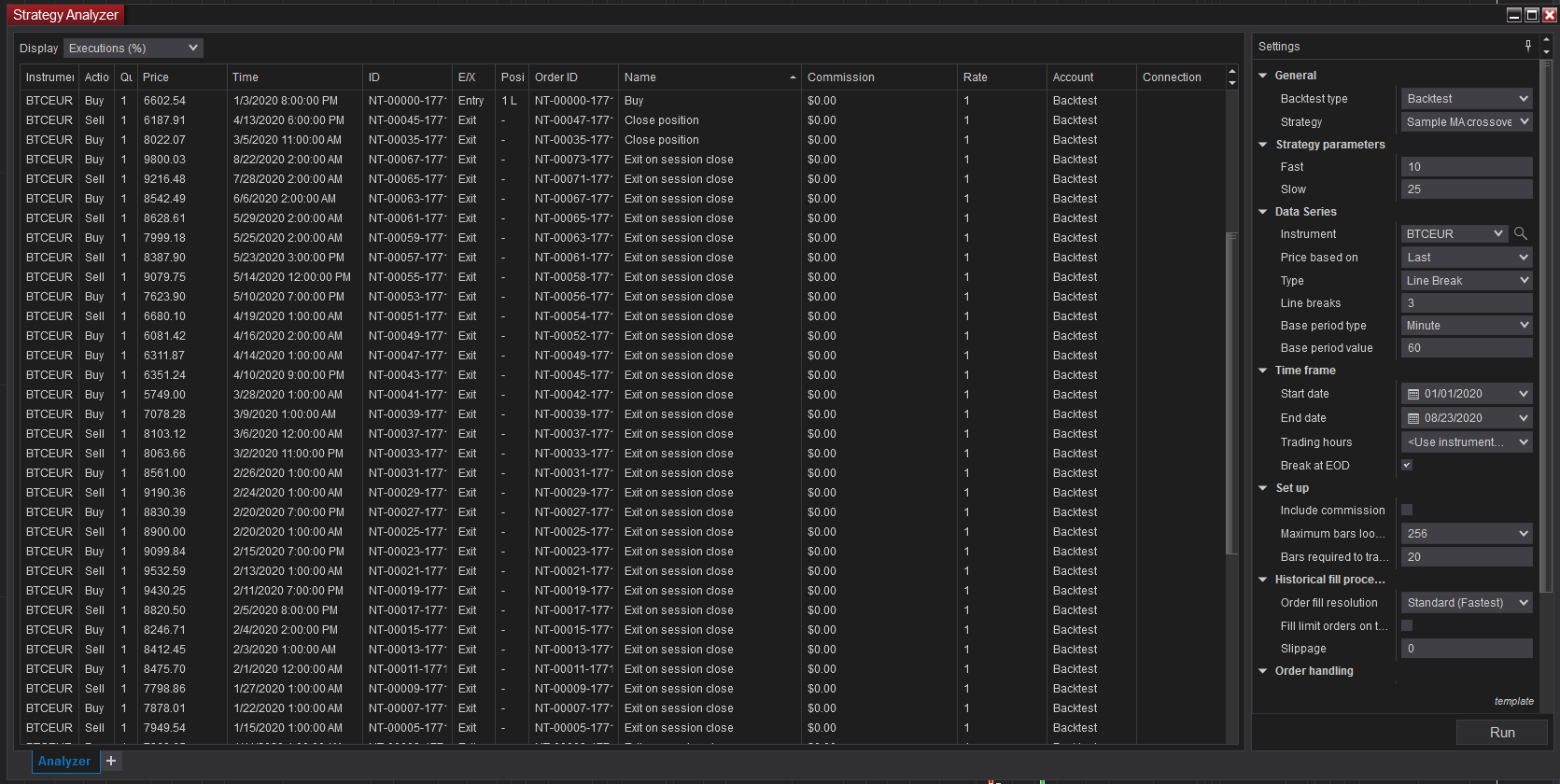Open the template link in Settings
1560x784 pixels.
tap(1513, 701)
